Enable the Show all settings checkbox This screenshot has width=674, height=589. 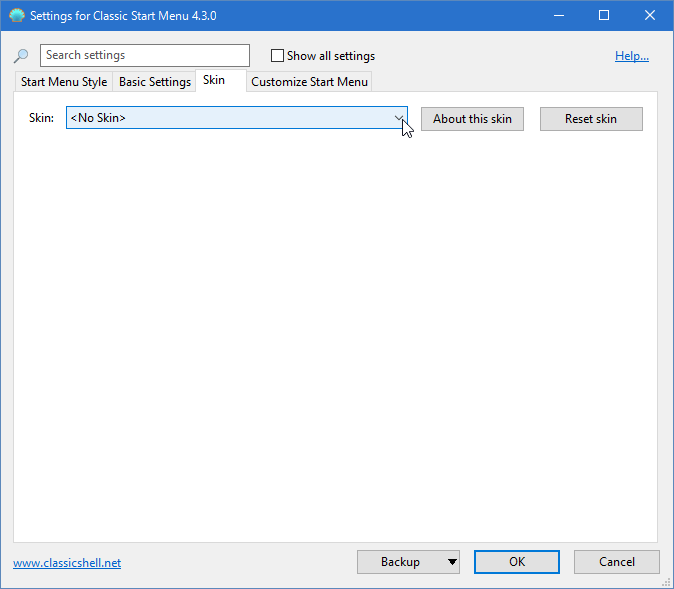[x=278, y=56]
